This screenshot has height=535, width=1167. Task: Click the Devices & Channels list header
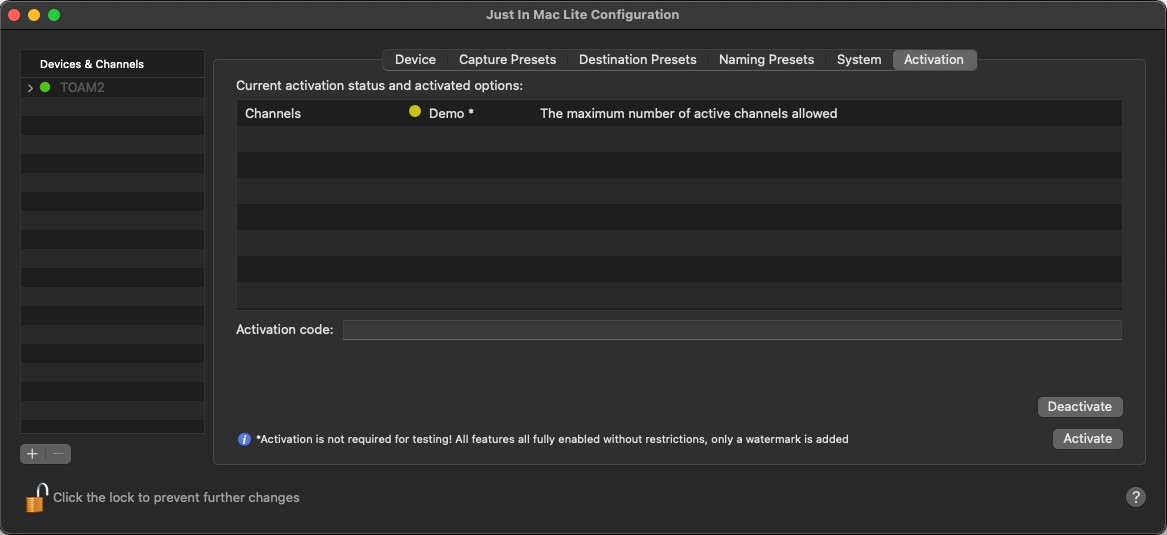pyautogui.click(x=92, y=64)
